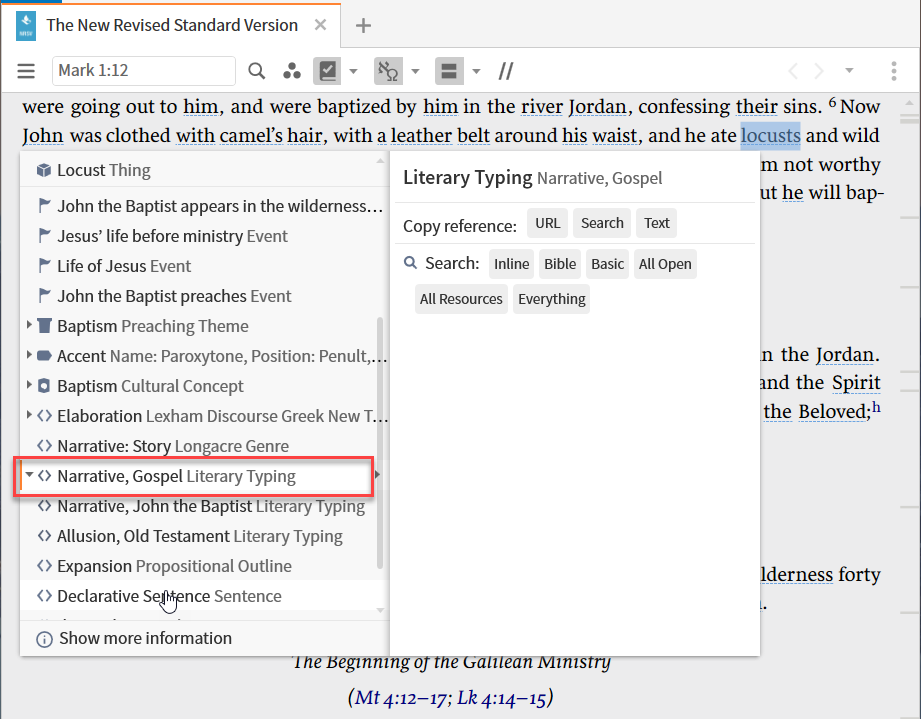Run Inline search
921x719 pixels.
click(x=512, y=264)
